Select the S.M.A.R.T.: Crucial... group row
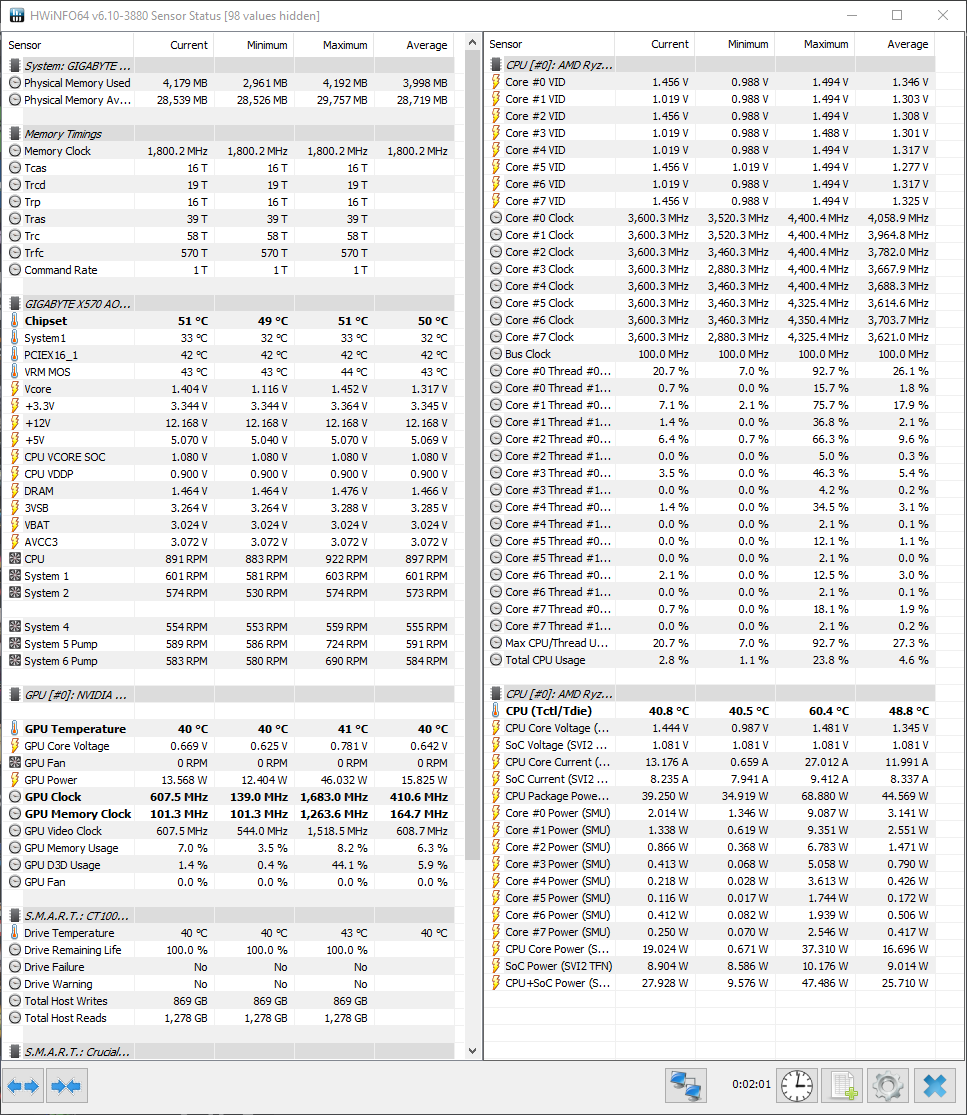Image resolution: width=967 pixels, height=1115 pixels. click(x=228, y=1052)
